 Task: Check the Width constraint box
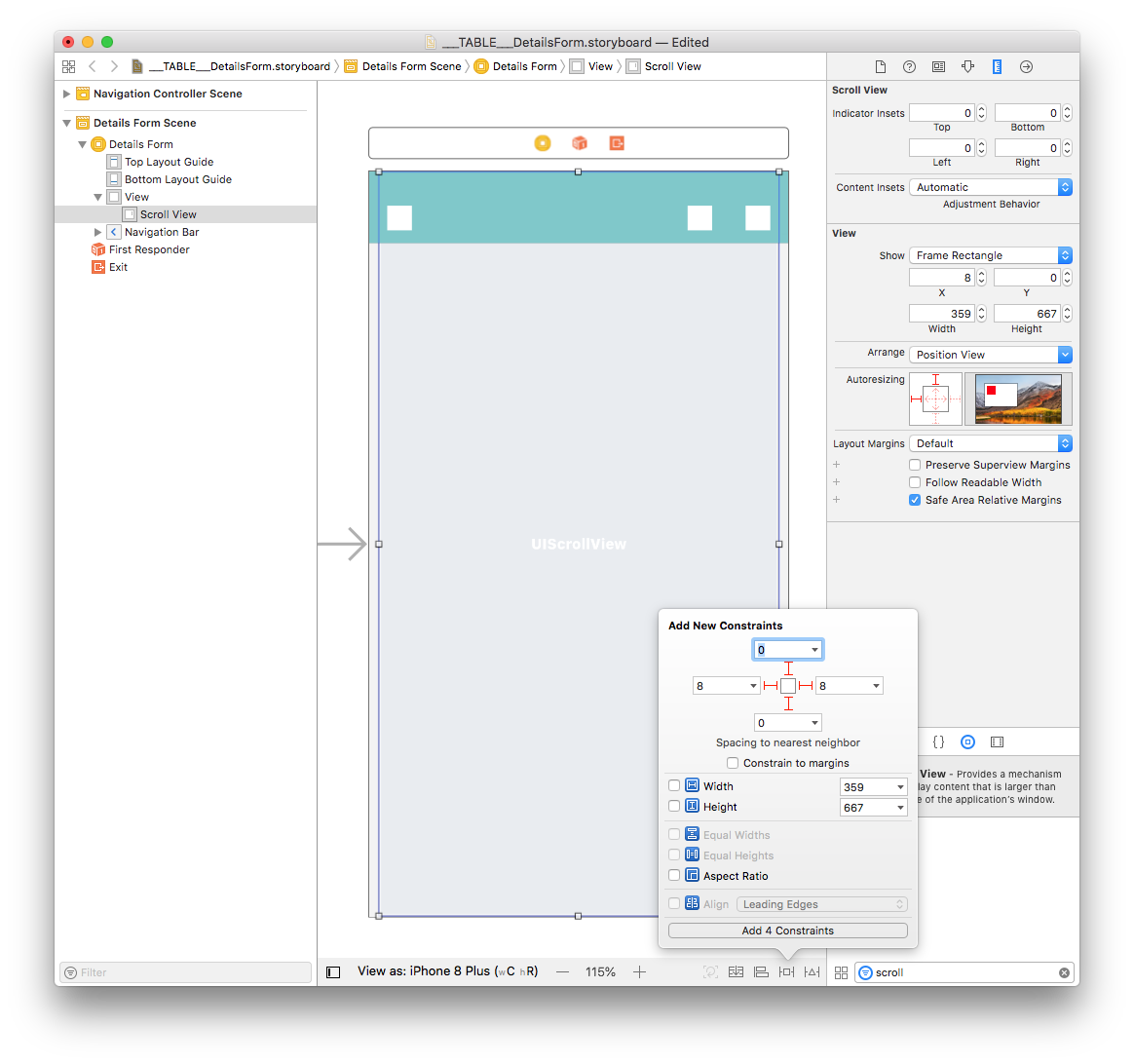click(674, 785)
